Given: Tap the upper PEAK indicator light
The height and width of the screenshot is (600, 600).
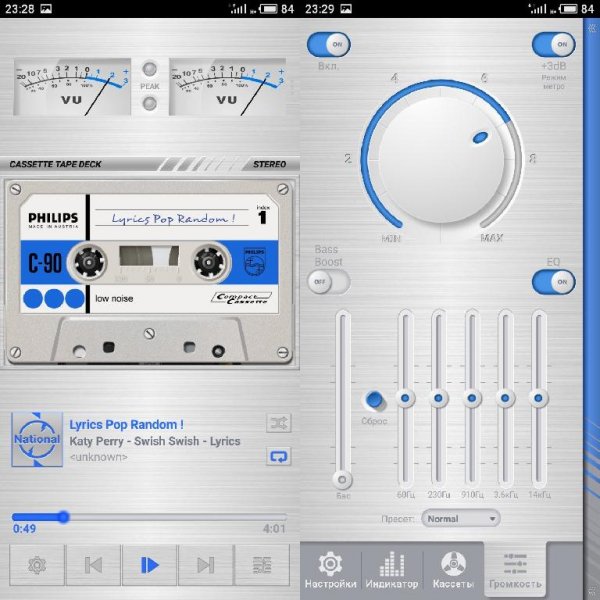Looking at the screenshot, I should [x=150, y=69].
